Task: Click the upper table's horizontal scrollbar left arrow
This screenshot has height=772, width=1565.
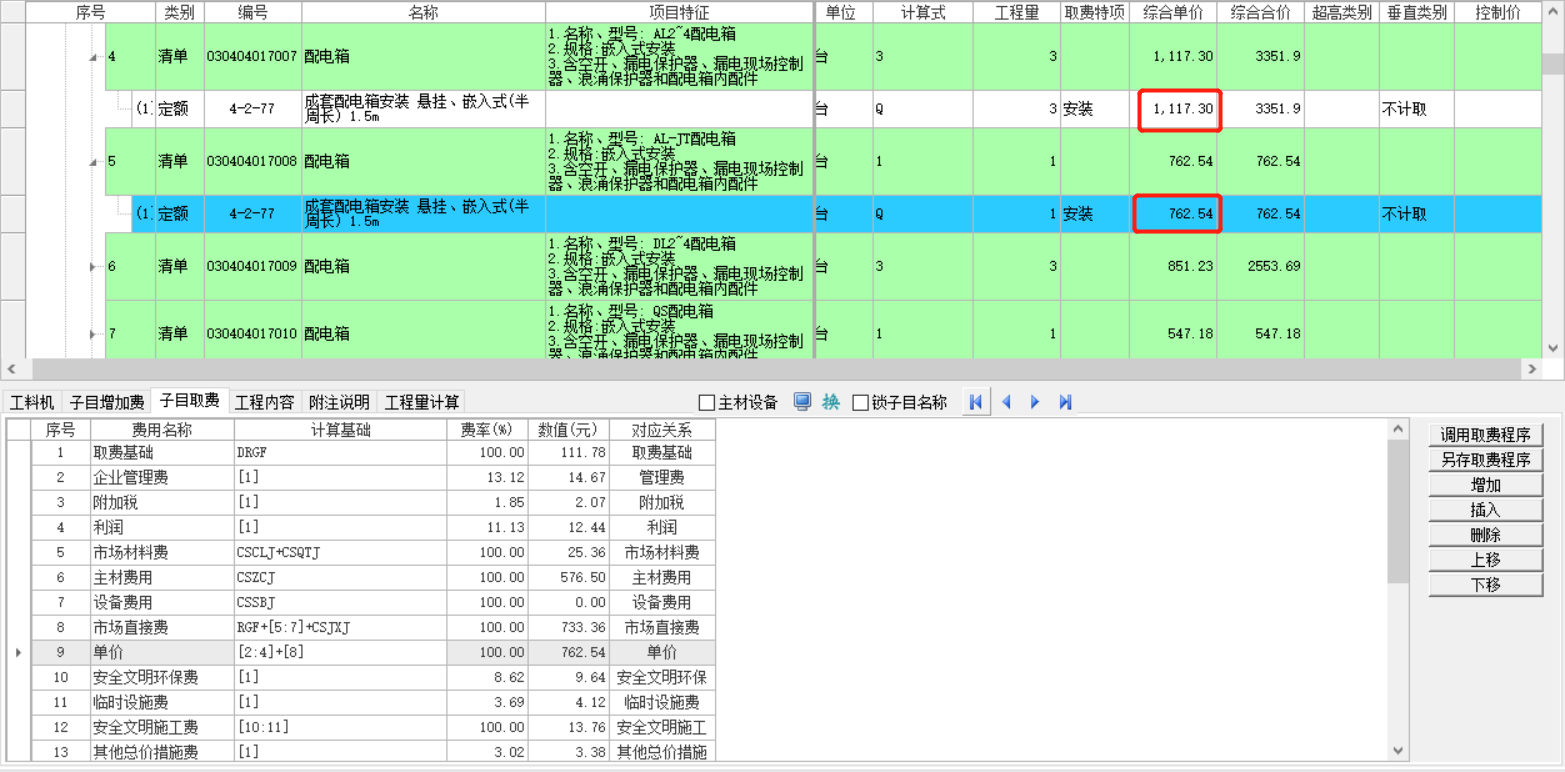Action: (x=11, y=369)
